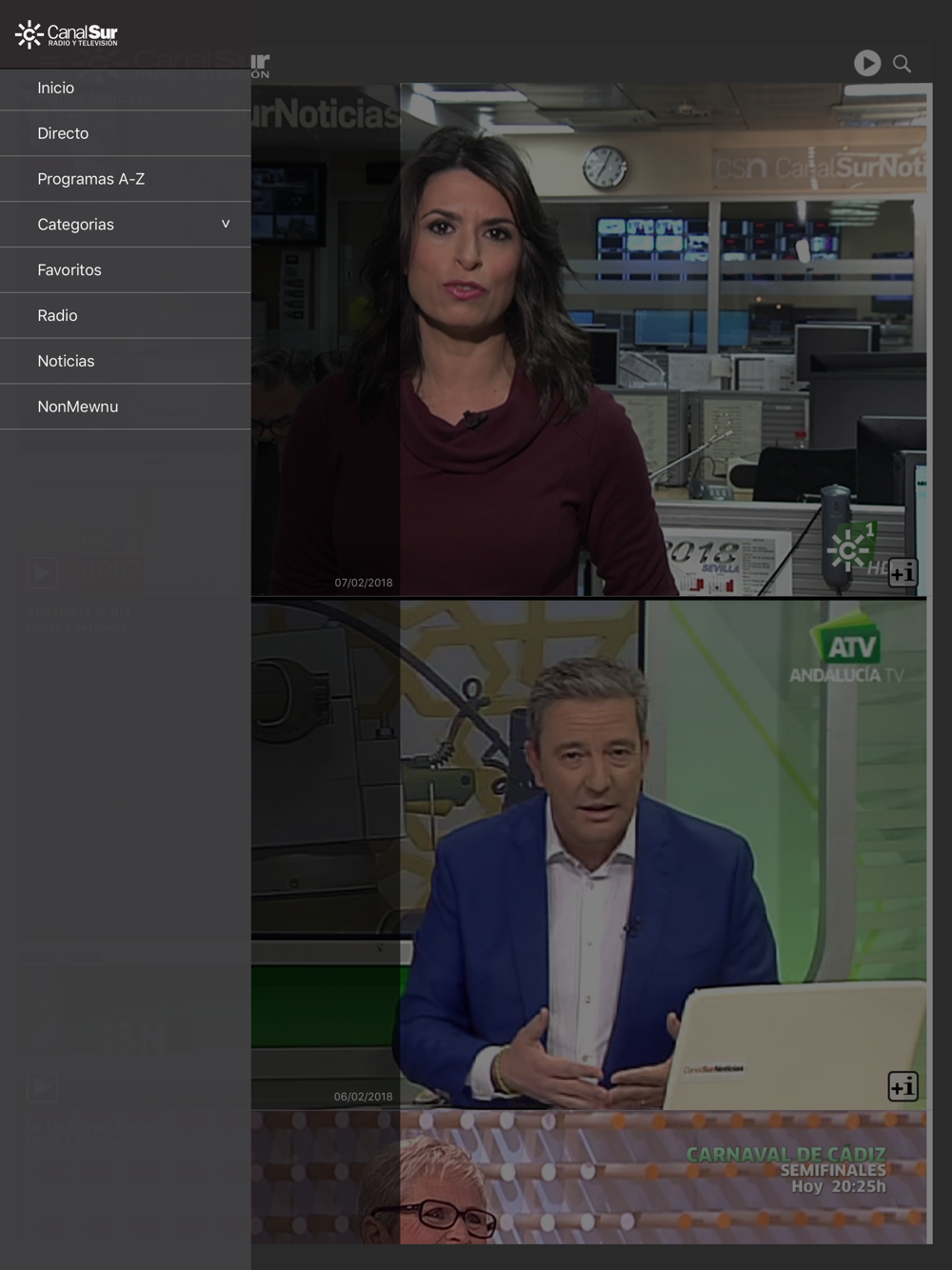The width and height of the screenshot is (952, 1270).
Task: Expand the Categorias submenu arrow
Action: tap(226, 225)
